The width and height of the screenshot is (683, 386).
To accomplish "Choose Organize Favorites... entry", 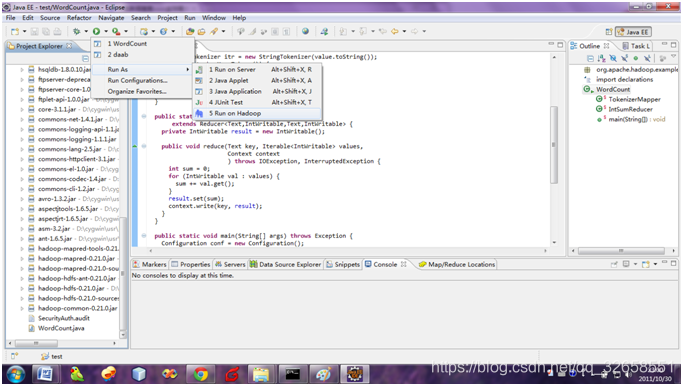I will pos(142,91).
